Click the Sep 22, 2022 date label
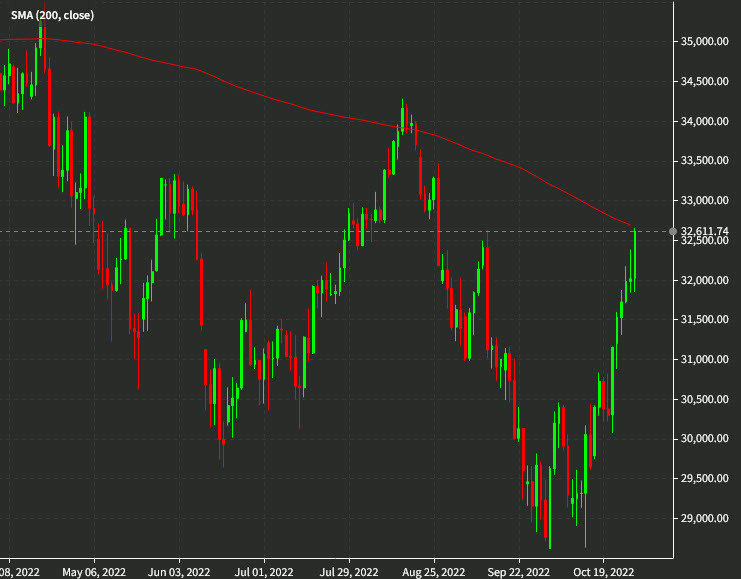This screenshot has width=741, height=579. point(518,572)
